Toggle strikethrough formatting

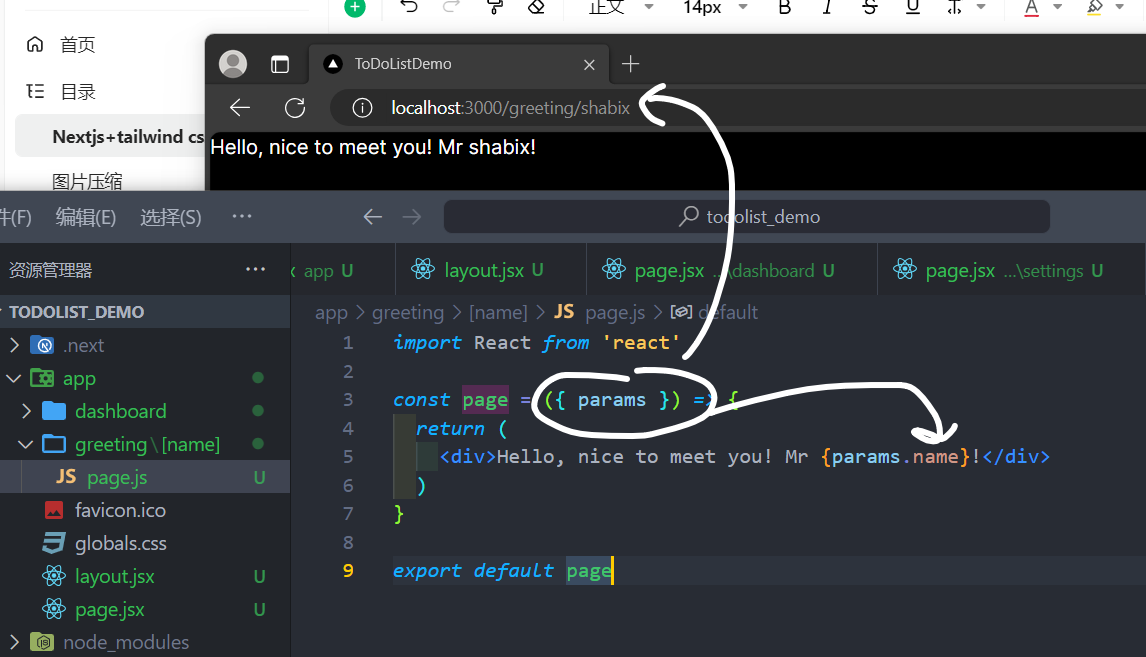[x=869, y=7]
